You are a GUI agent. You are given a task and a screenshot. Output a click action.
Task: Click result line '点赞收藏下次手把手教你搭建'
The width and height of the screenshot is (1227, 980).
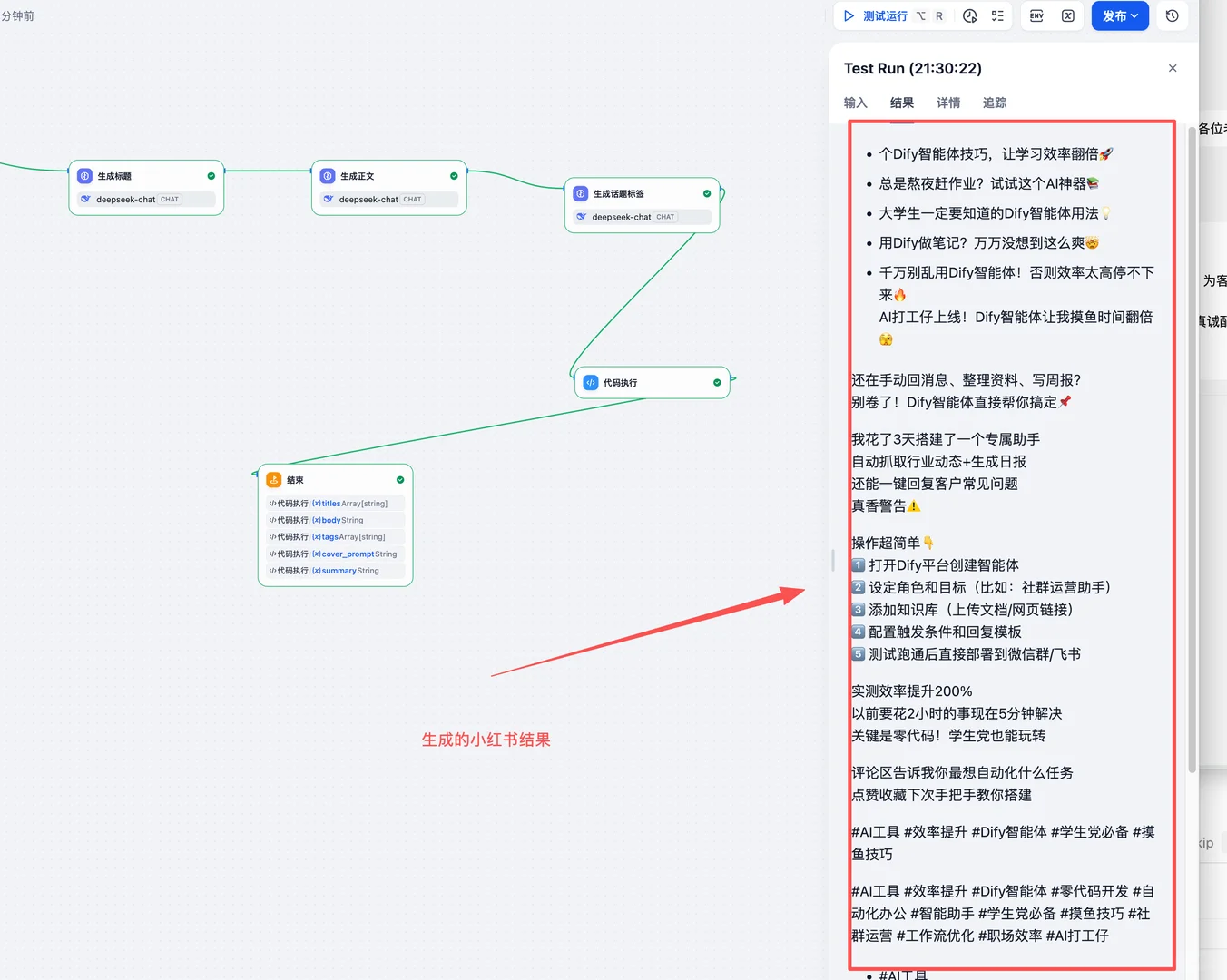(x=941, y=795)
